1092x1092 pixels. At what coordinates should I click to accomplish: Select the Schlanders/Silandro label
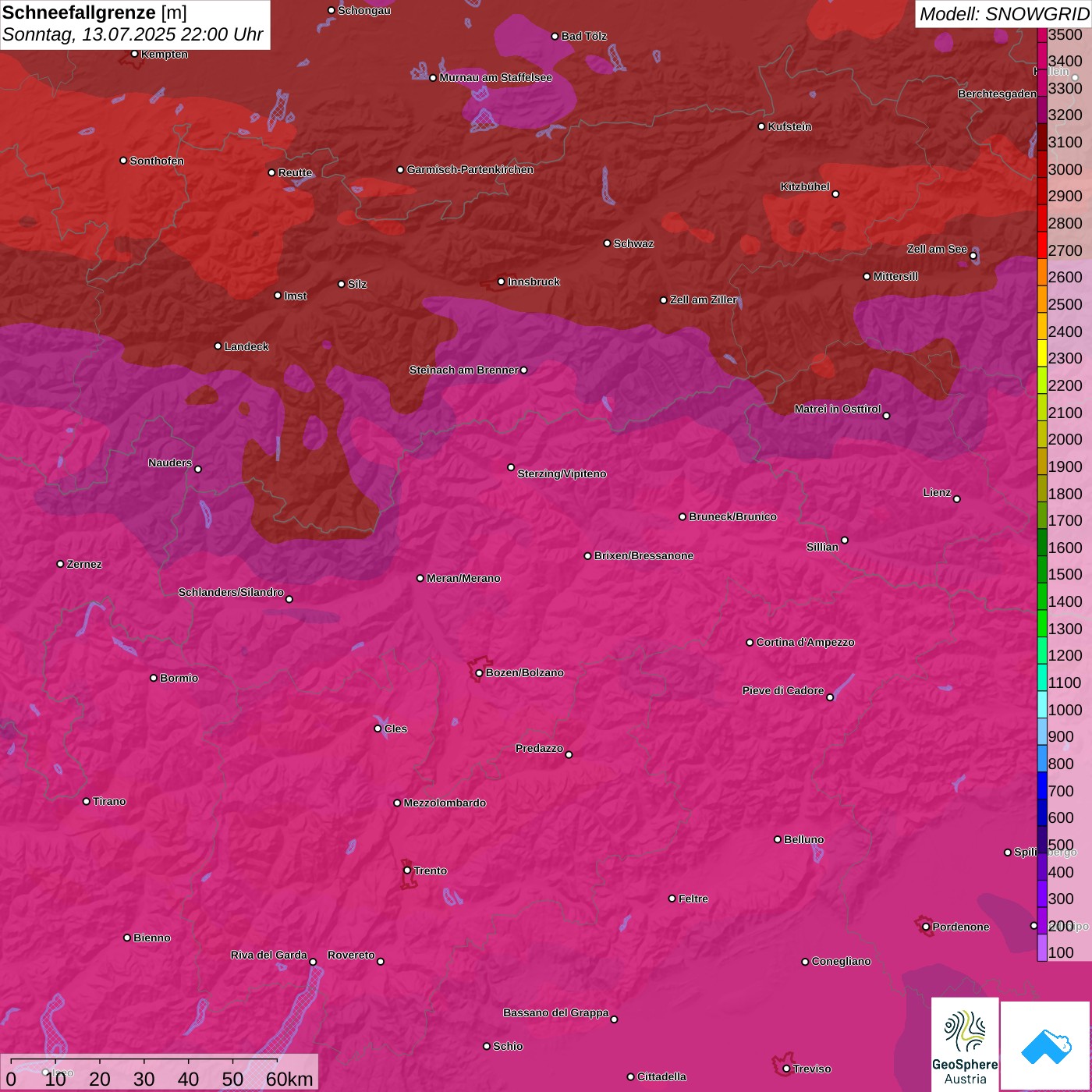[x=231, y=592]
